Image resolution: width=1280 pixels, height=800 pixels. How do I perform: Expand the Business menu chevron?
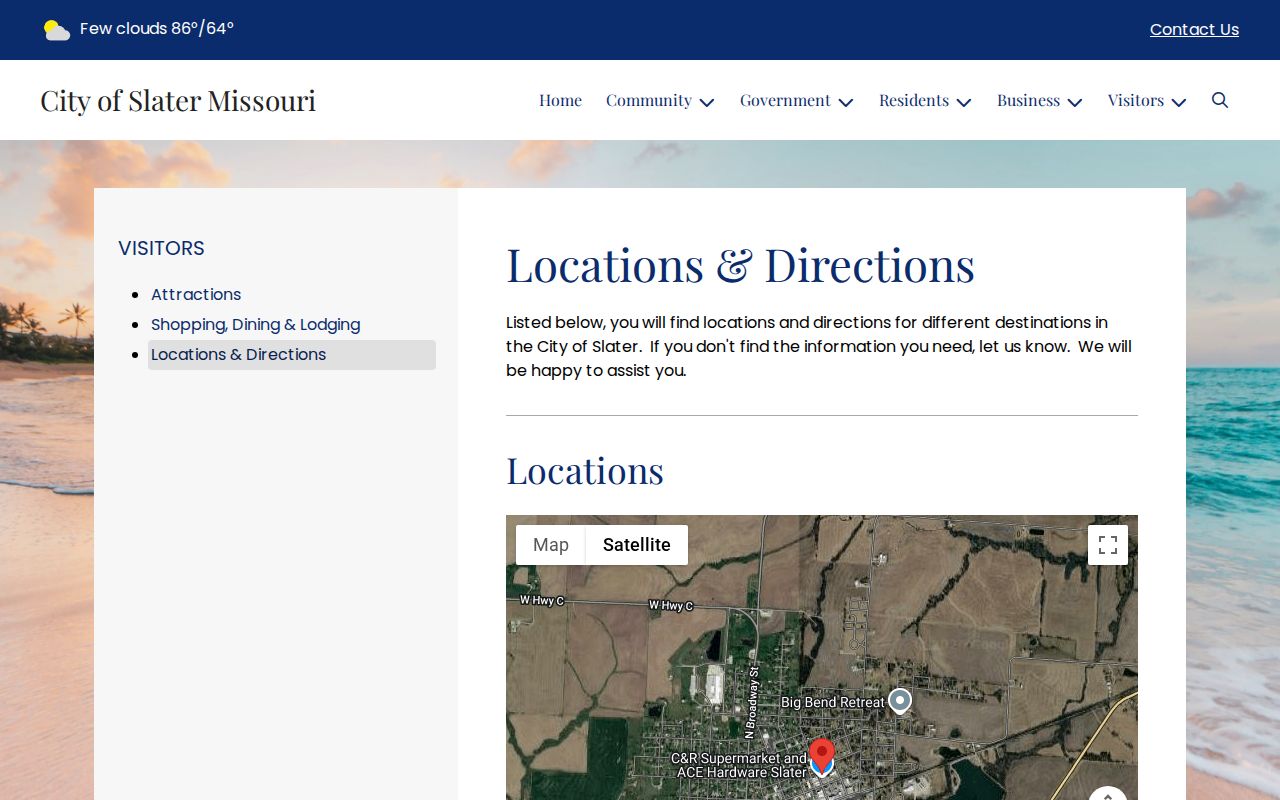pos(1075,102)
